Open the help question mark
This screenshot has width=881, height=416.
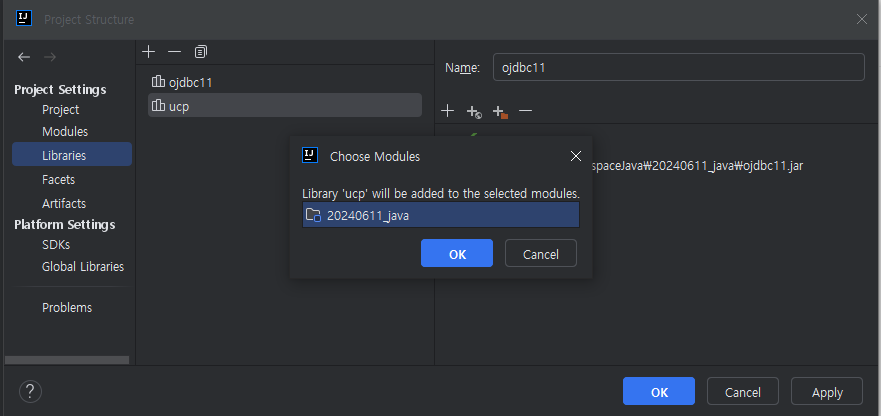tap(30, 391)
